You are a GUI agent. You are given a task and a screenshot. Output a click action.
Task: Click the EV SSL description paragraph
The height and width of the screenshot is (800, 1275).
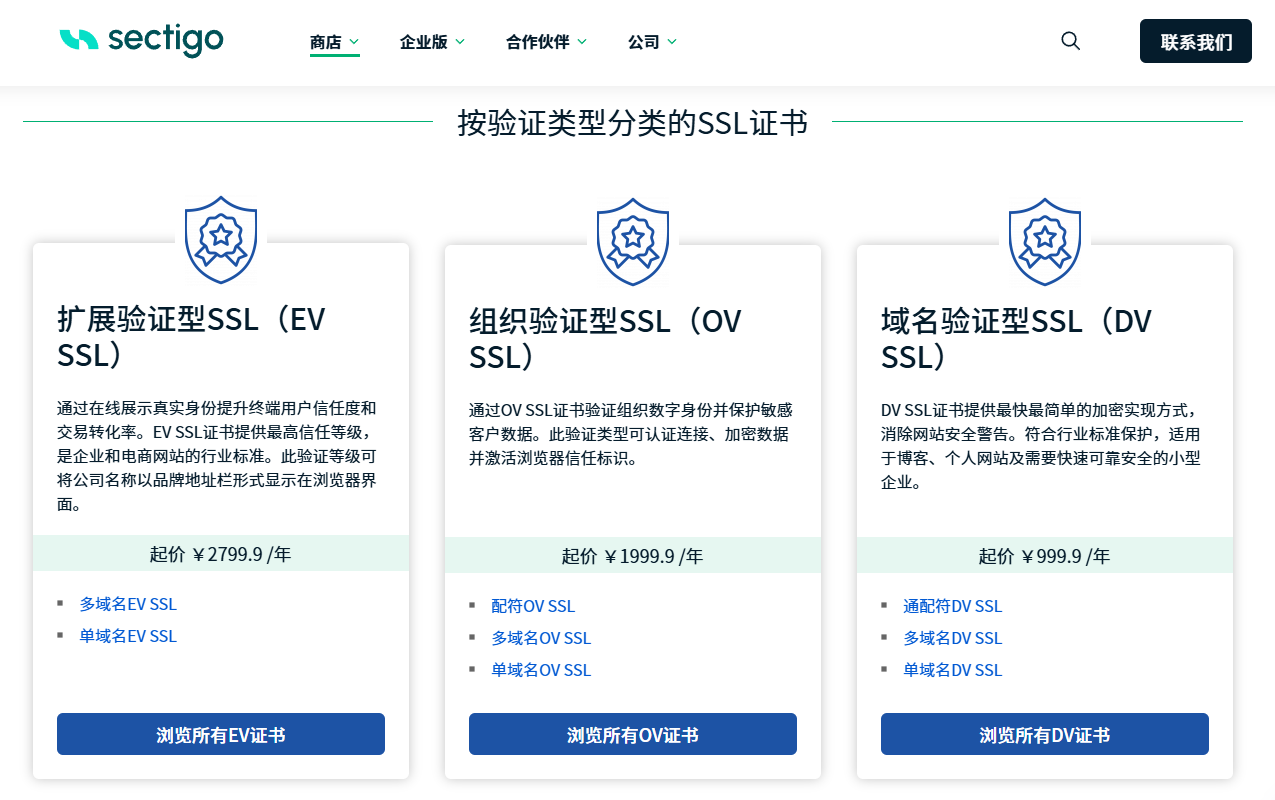point(217,456)
